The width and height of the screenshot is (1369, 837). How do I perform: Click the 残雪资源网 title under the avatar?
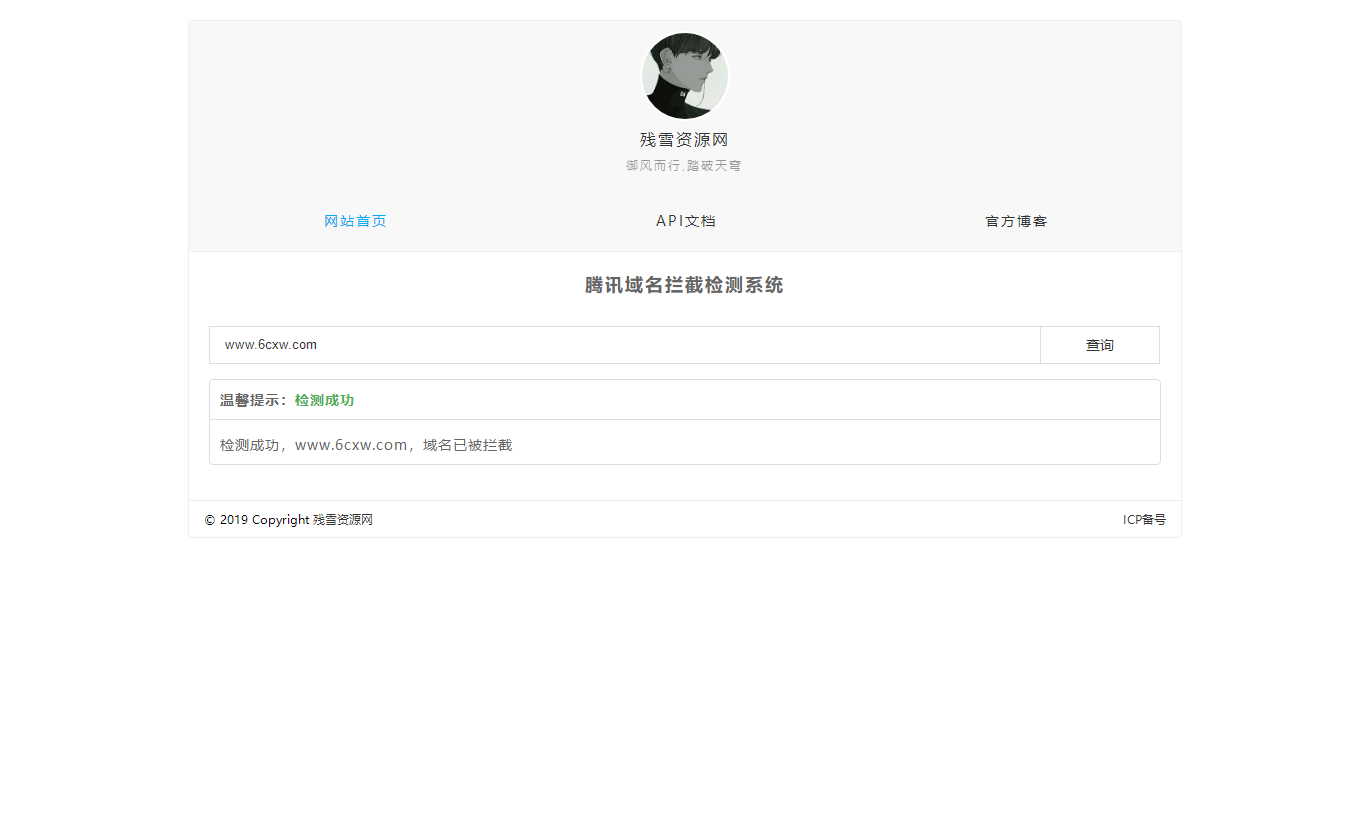(x=684, y=140)
